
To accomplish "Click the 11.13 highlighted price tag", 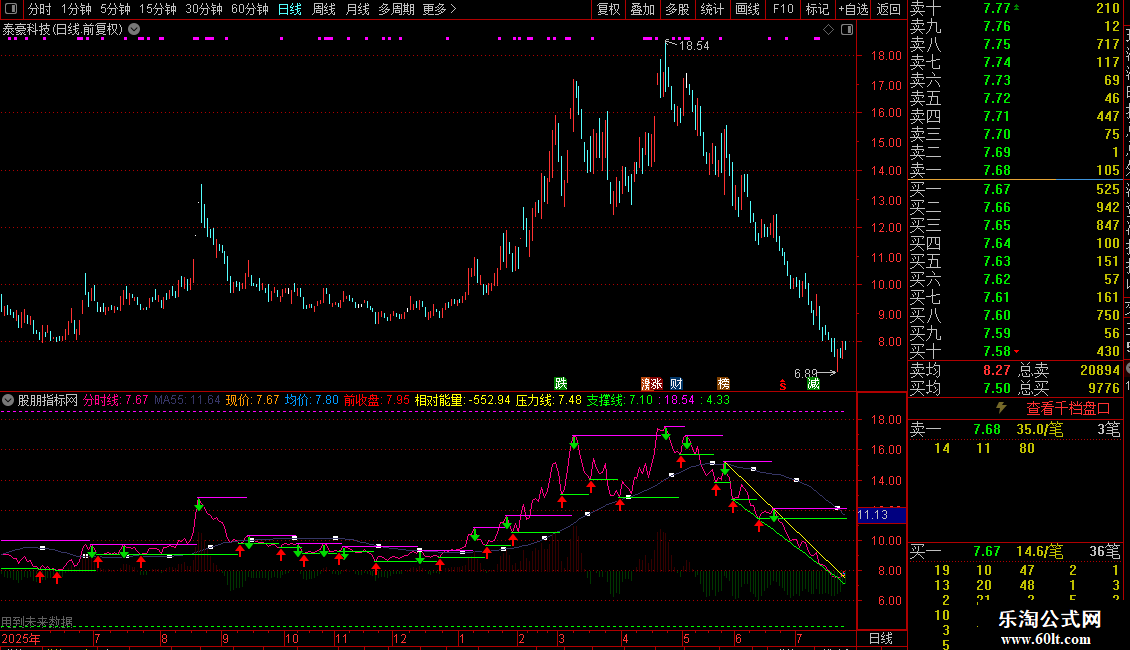I will click(881, 515).
